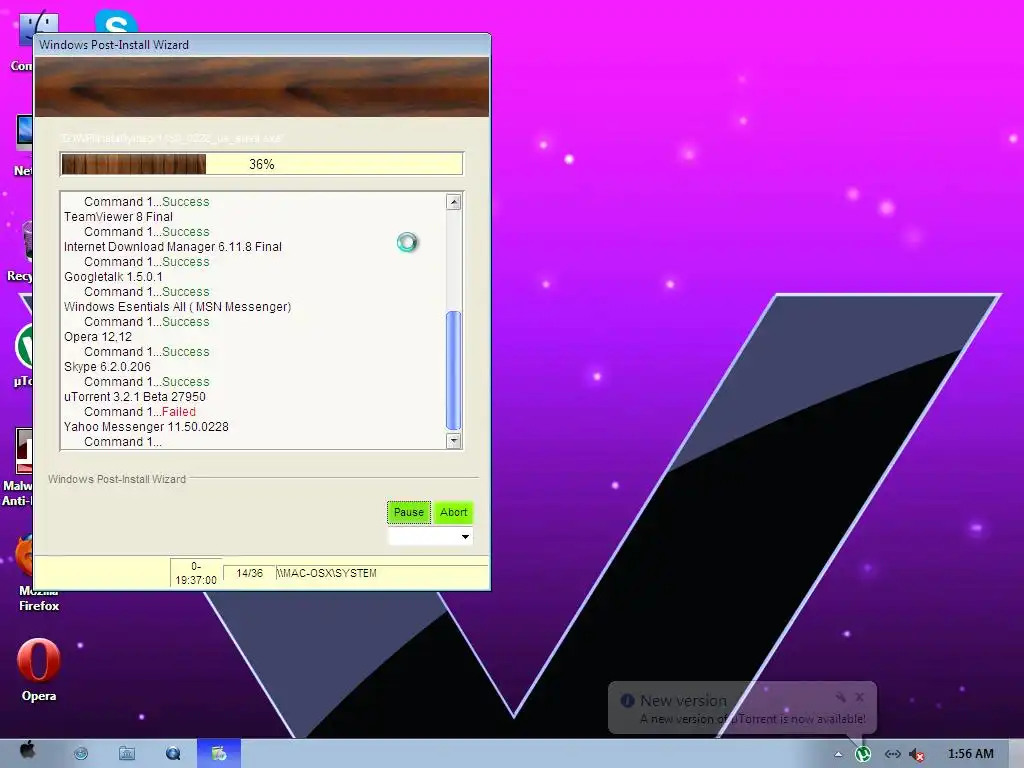
Task: Launch the globe browser icon in taskbar
Action: pos(81,754)
